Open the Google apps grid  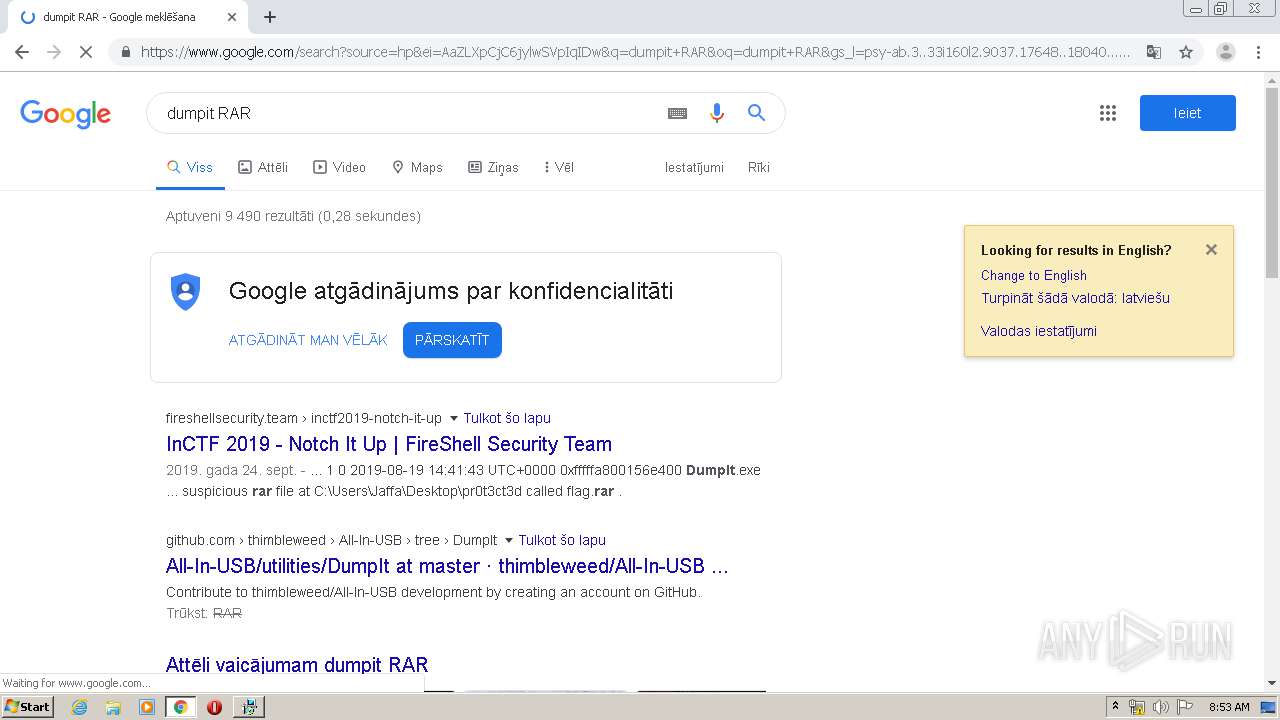pyautogui.click(x=1108, y=113)
